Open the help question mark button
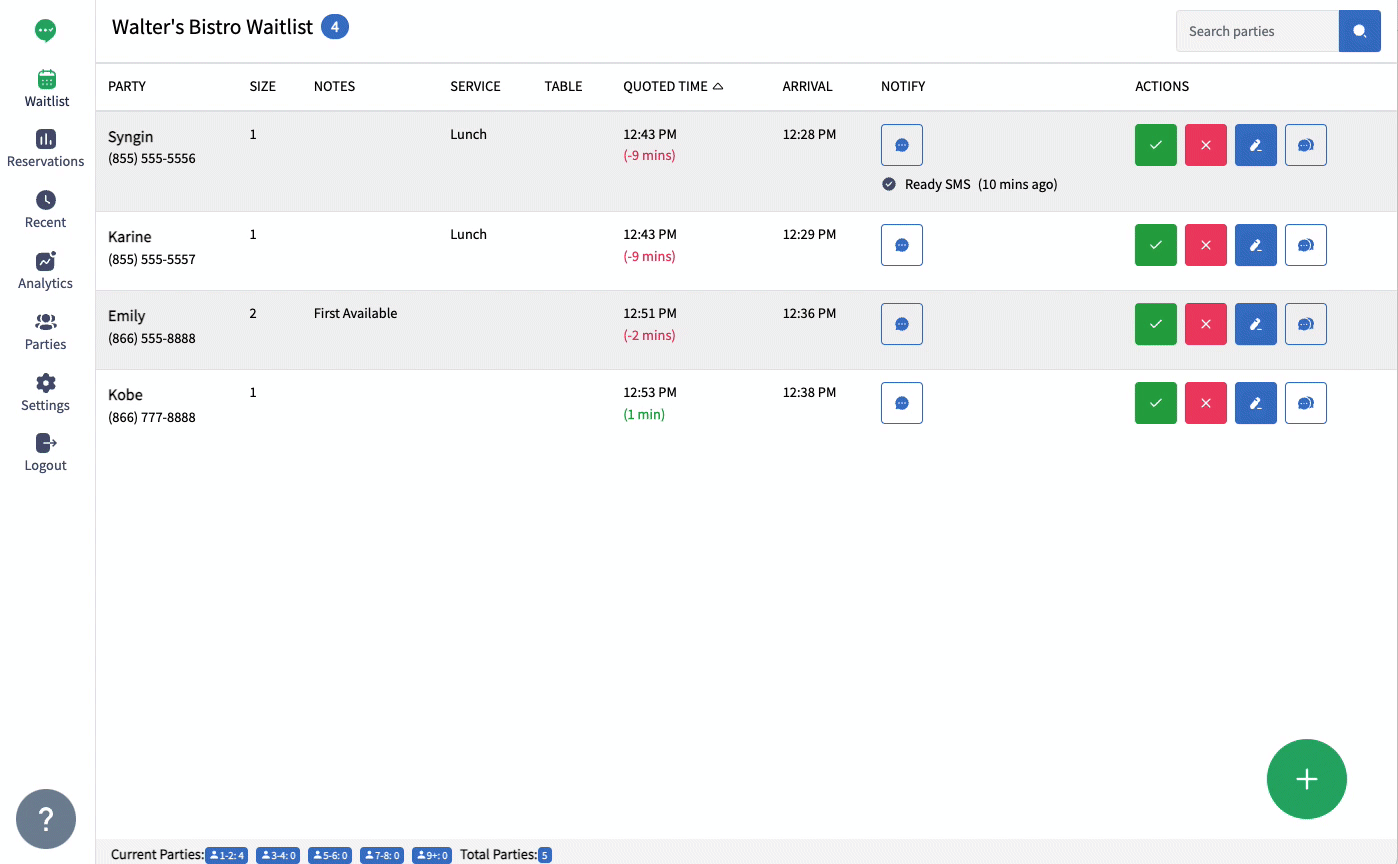Screen dimensions: 1398x864 tap(46, 819)
